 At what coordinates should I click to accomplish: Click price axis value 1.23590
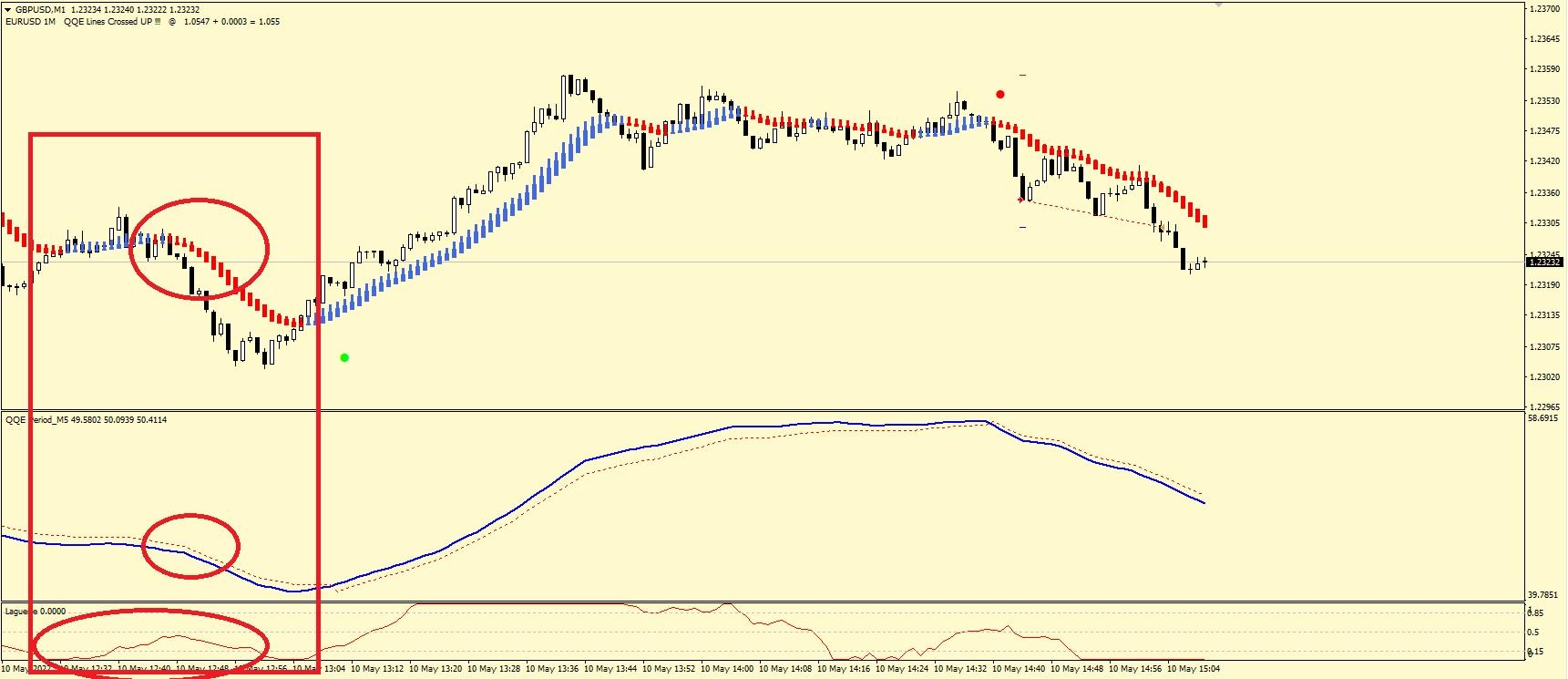tap(1544, 69)
